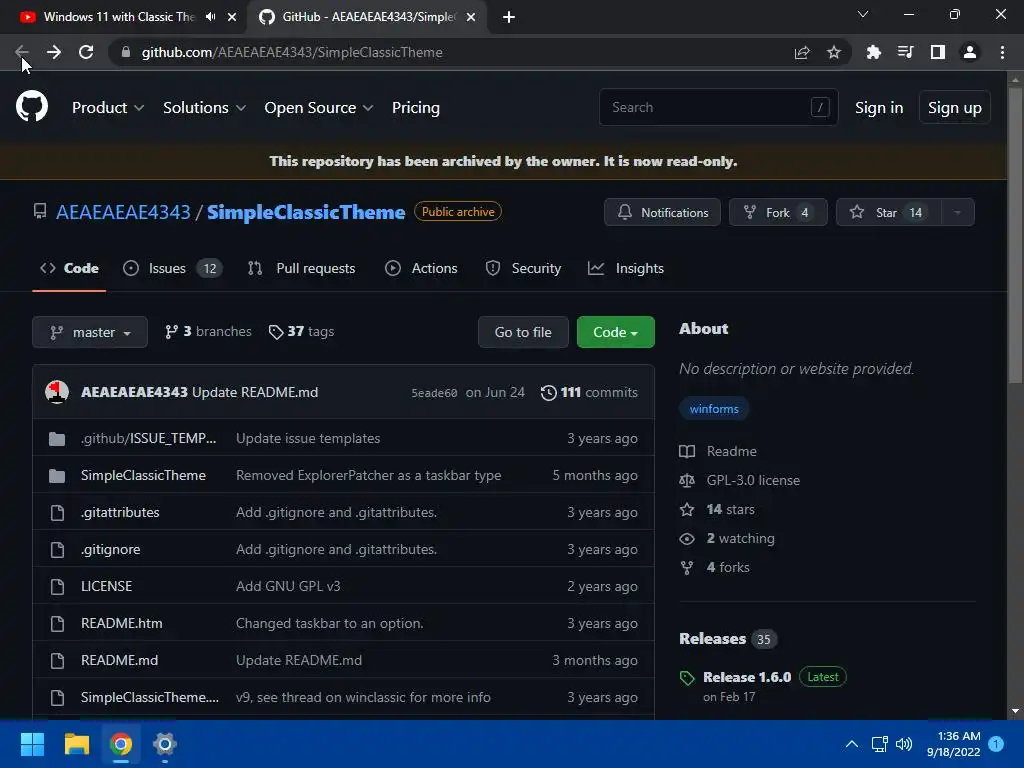Click the Go to file button
1024x768 pixels.
tap(523, 332)
